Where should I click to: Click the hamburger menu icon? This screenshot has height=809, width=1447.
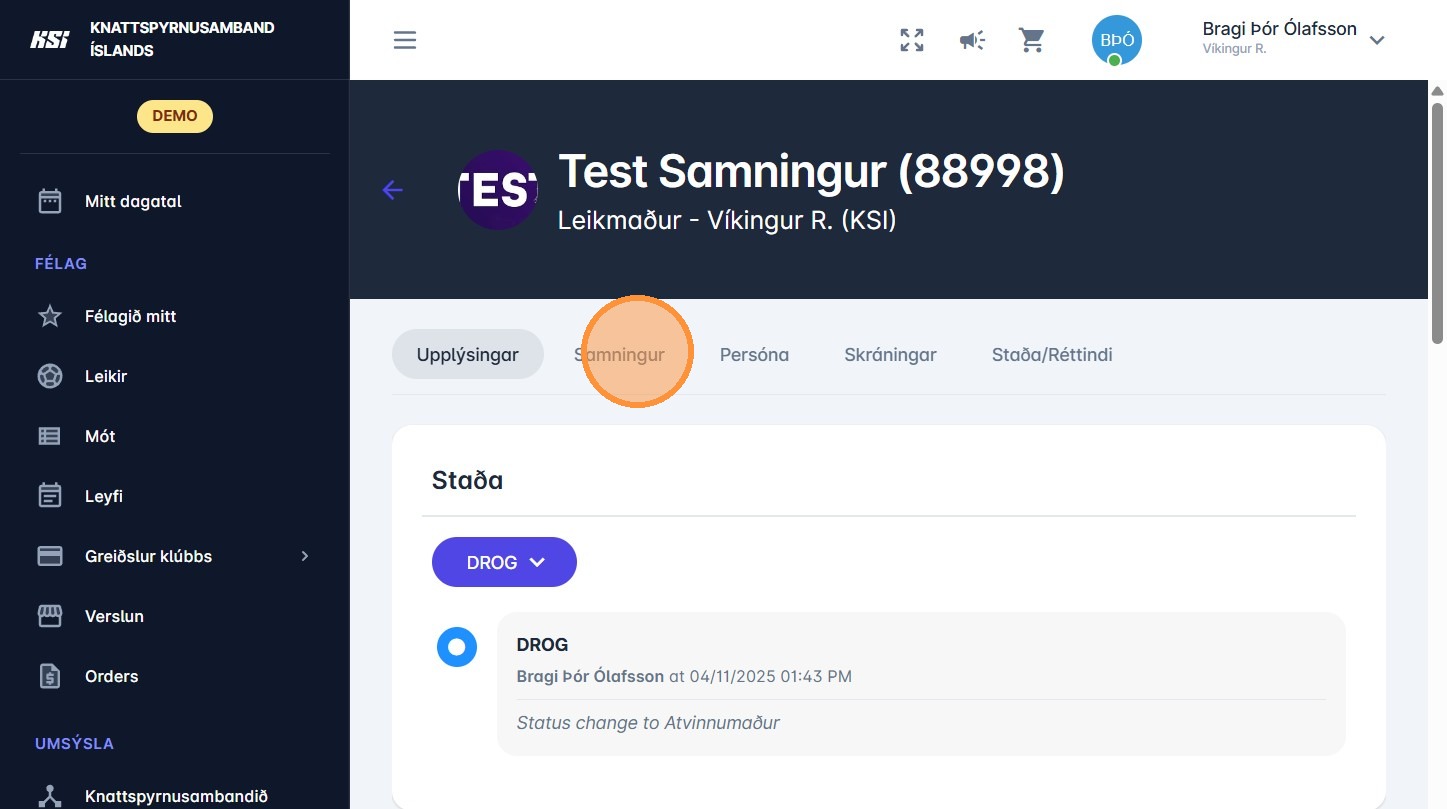pyautogui.click(x=404, y=40)
